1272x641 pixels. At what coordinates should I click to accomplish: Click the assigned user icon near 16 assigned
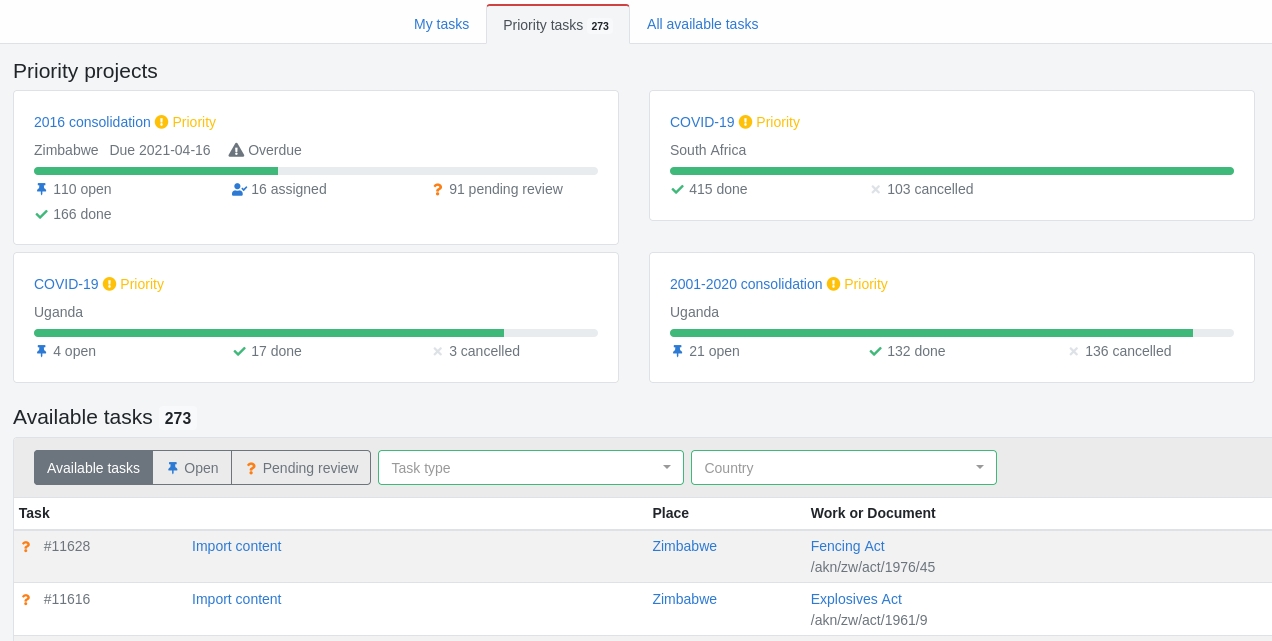click(x=239, y=189)
